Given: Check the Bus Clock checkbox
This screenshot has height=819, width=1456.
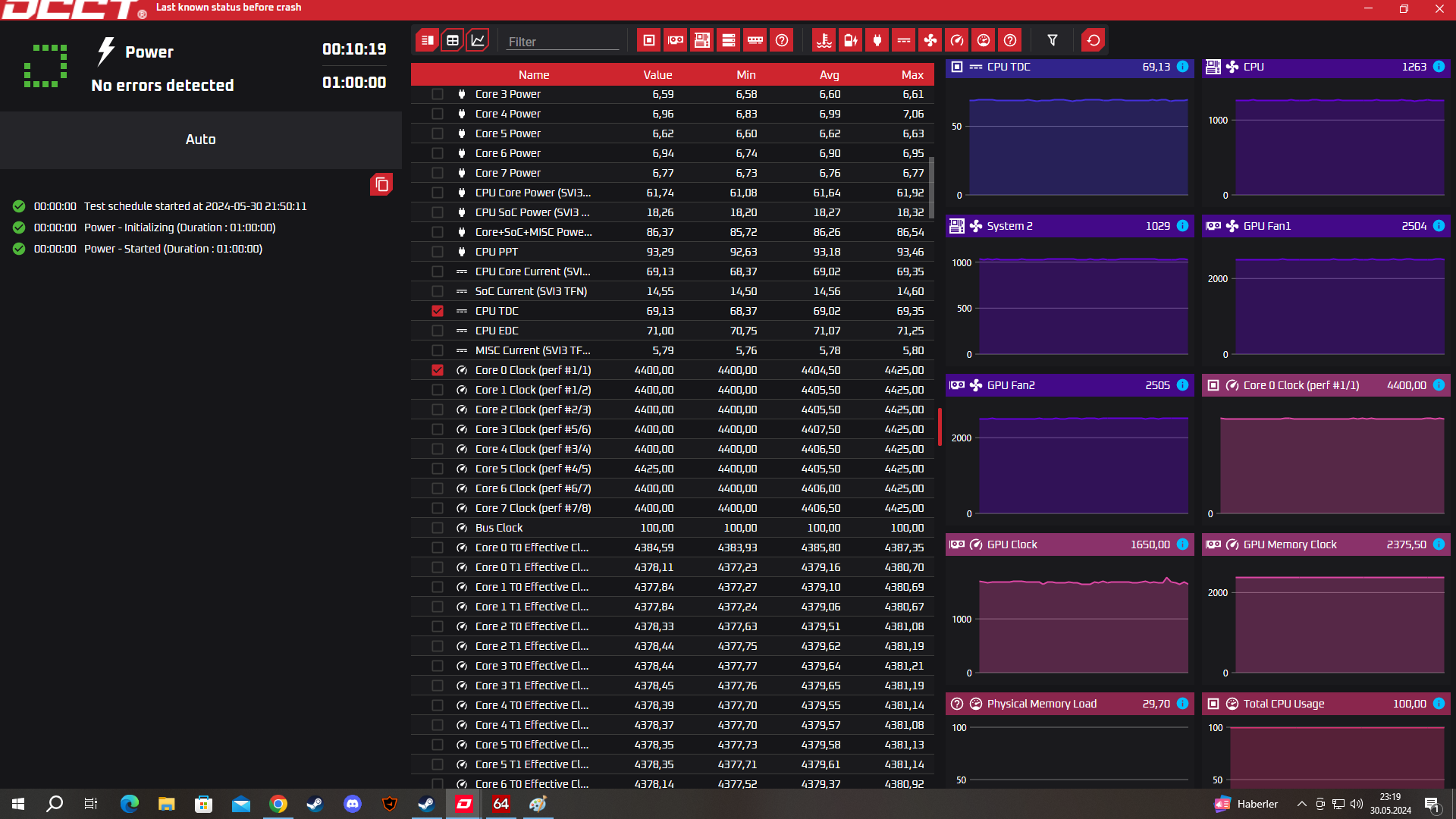Looking at the screenshot, I should (438, 528).
